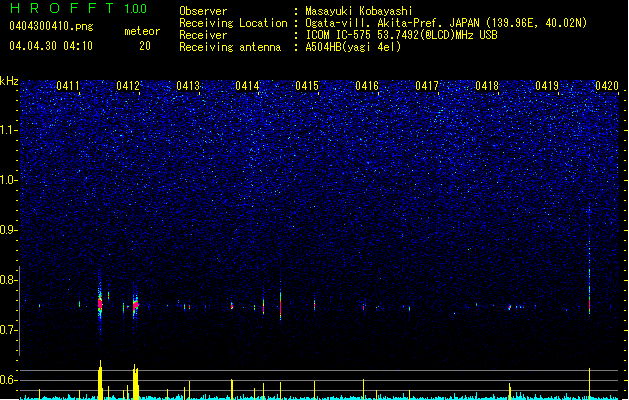
Task: Click the 0415 time marker
Action: tap(307, 86)
